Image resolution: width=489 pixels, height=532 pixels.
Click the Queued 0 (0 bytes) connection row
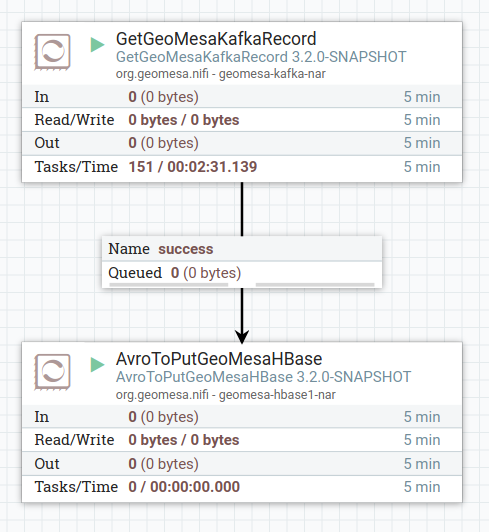[x=242, y=273]
